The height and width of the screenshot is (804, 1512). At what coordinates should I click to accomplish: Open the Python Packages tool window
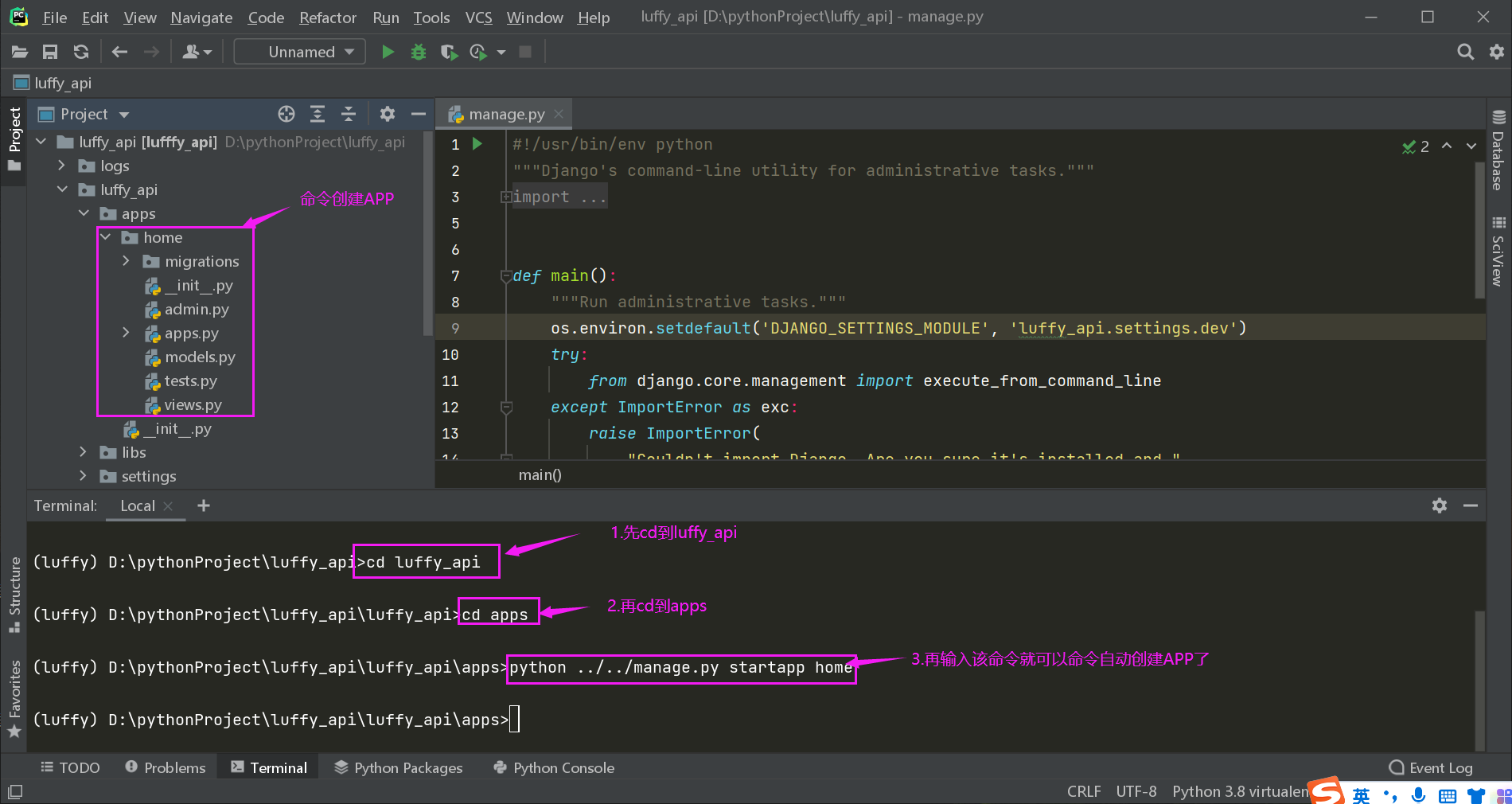[x=398, y=767]
